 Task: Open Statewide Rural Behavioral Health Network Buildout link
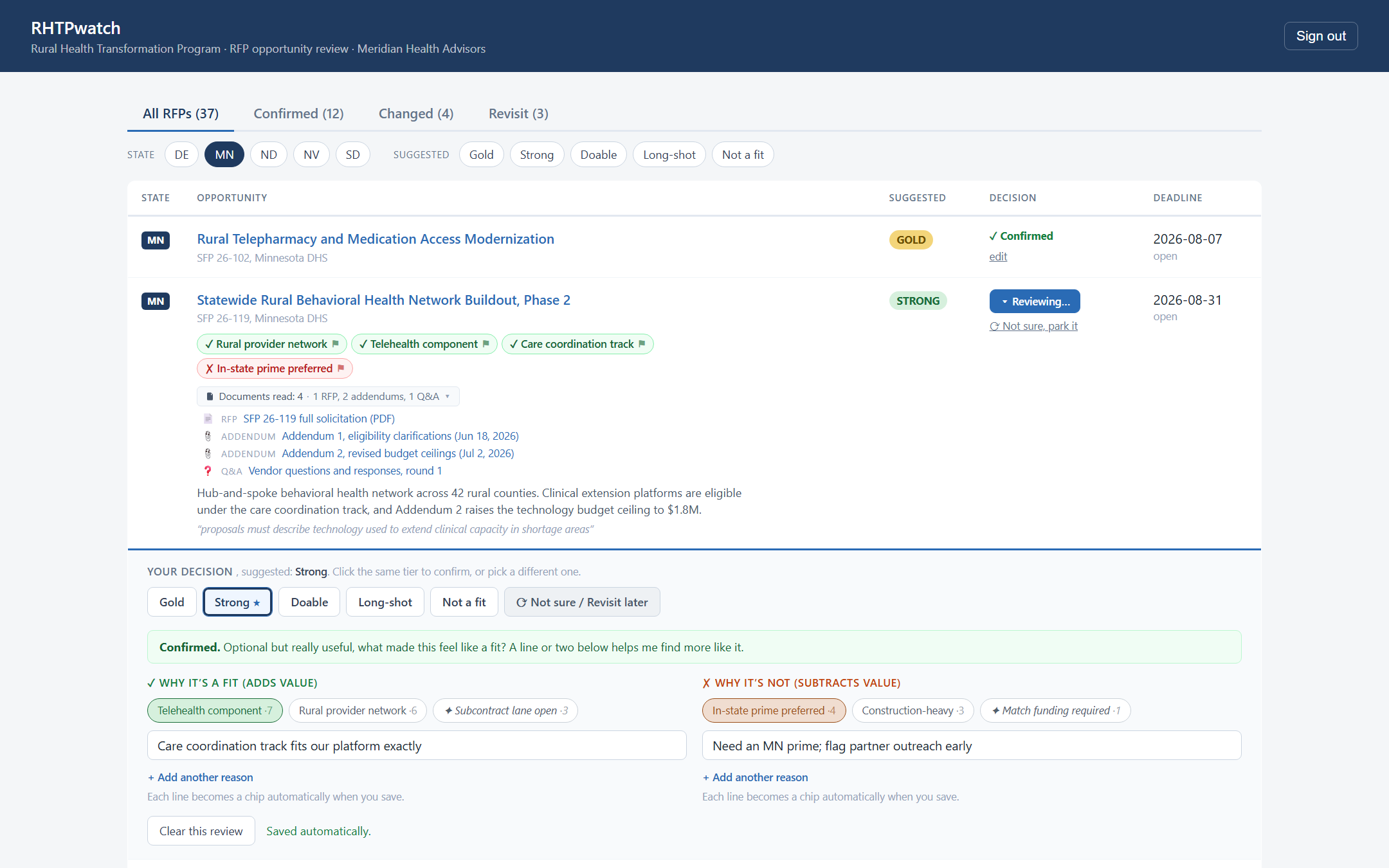coord(383,300)
